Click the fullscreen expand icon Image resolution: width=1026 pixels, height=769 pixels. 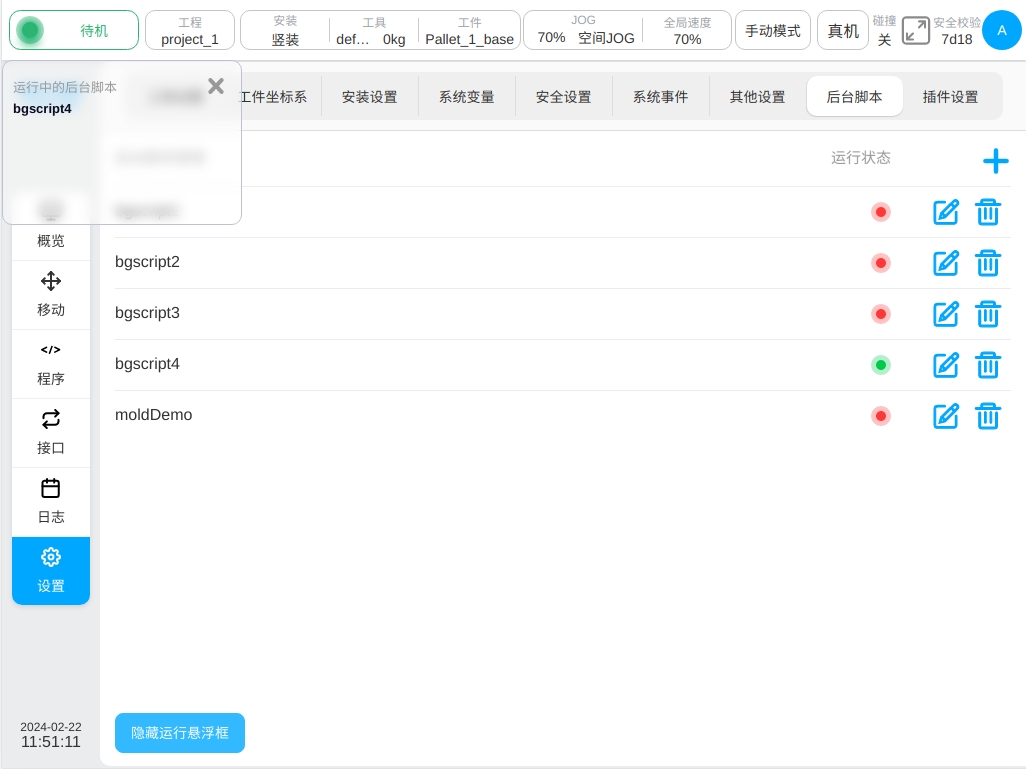[x=915, y=30]
